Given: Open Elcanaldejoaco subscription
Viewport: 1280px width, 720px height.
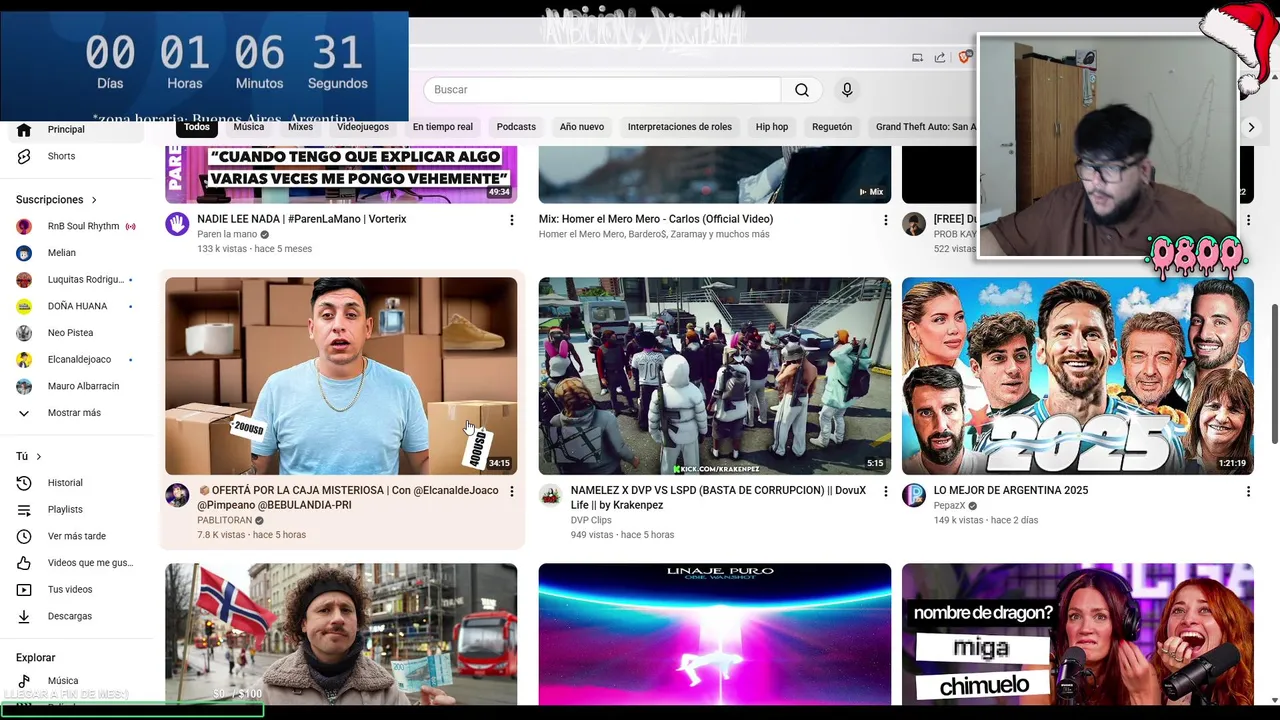Looking at the screenshot, I should click(x=80, y=360).
